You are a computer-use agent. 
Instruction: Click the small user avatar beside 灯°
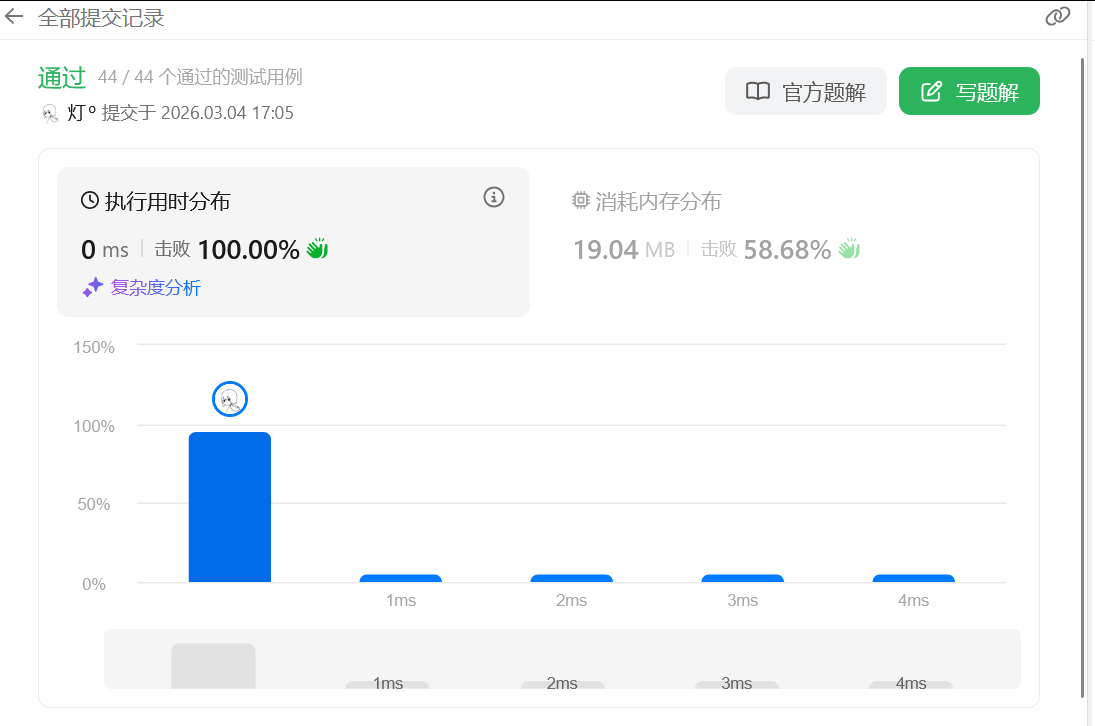[50, 113]
